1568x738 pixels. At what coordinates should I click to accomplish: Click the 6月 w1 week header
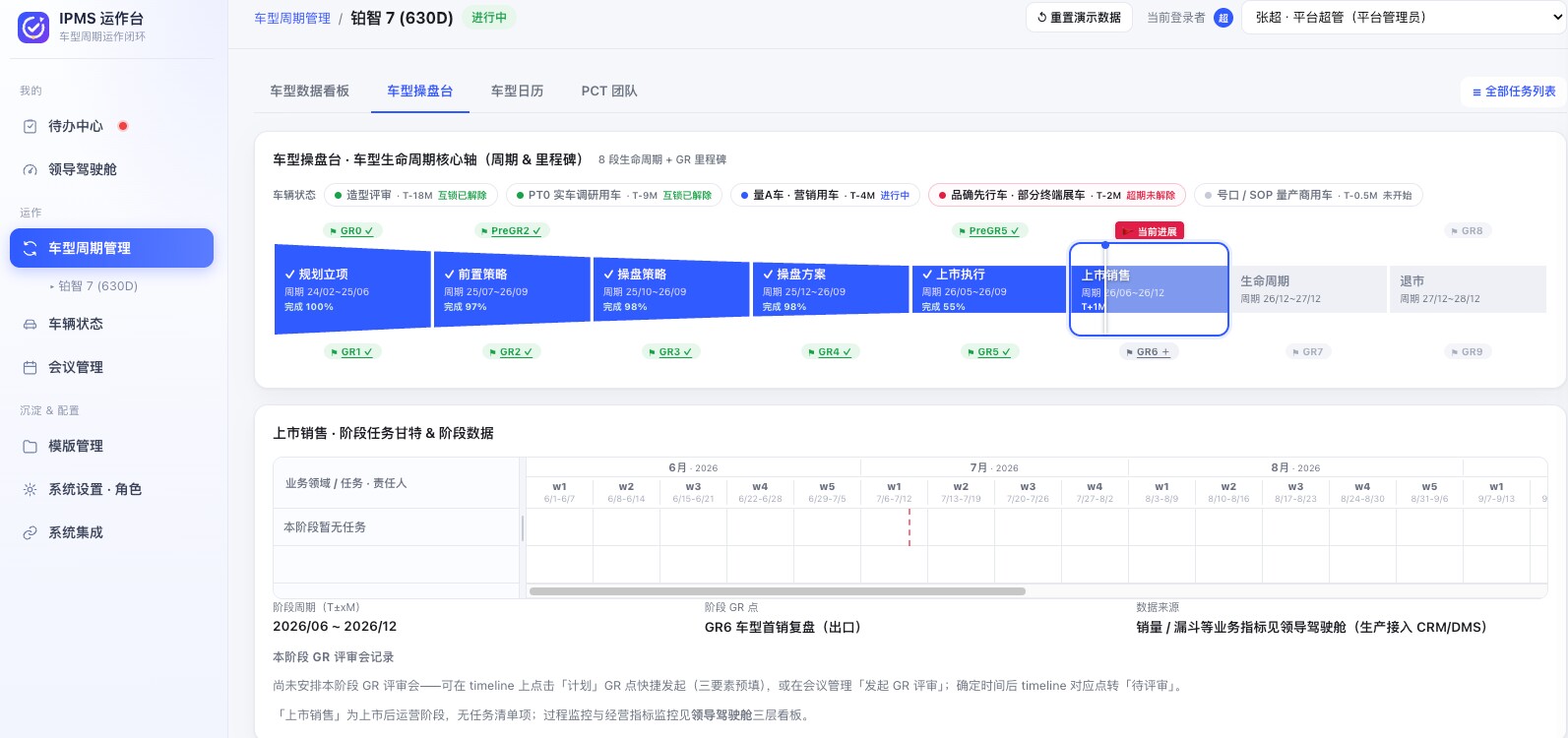pos(559,492)
